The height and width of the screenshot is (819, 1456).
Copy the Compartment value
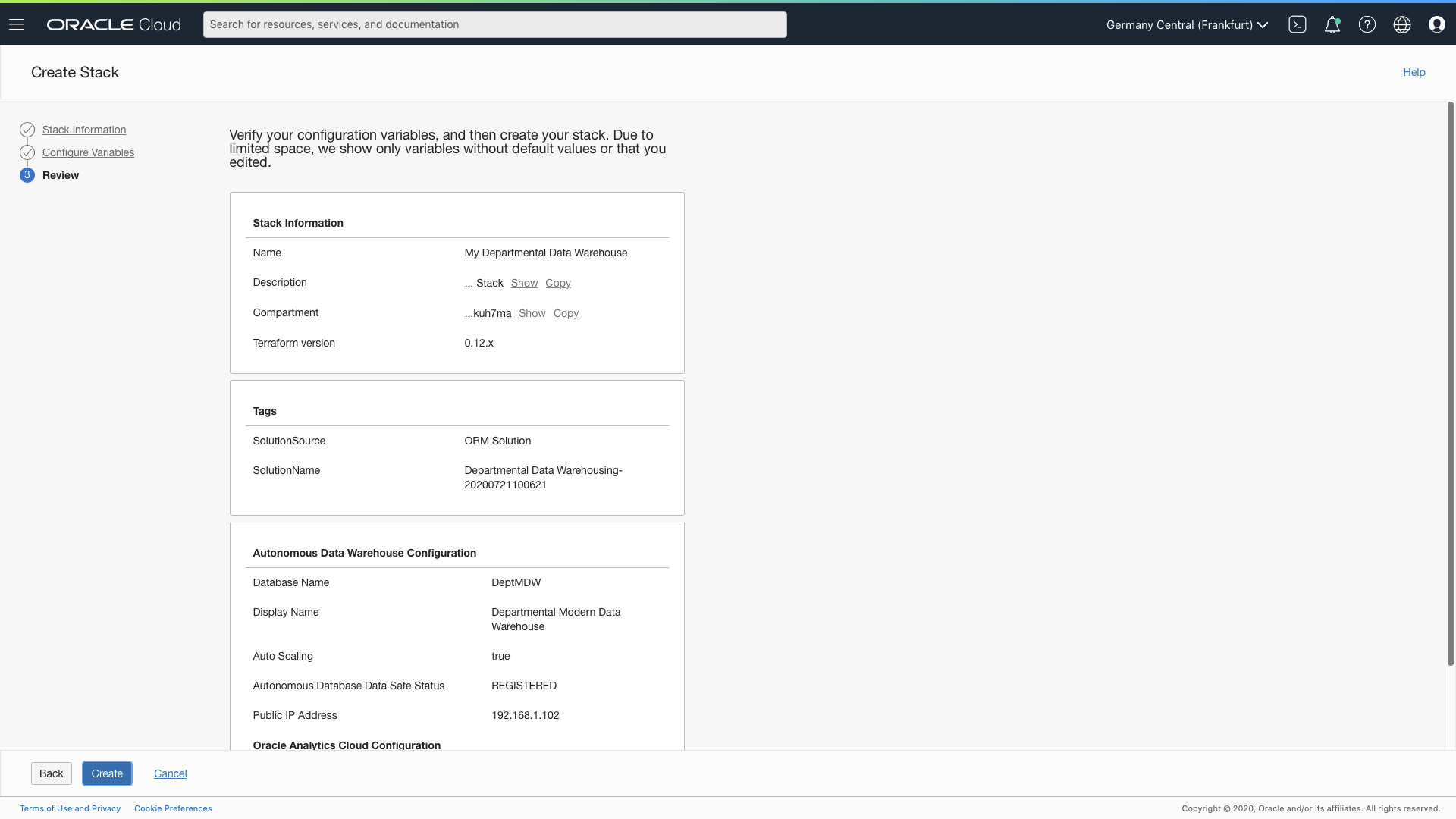pos(566,313)
